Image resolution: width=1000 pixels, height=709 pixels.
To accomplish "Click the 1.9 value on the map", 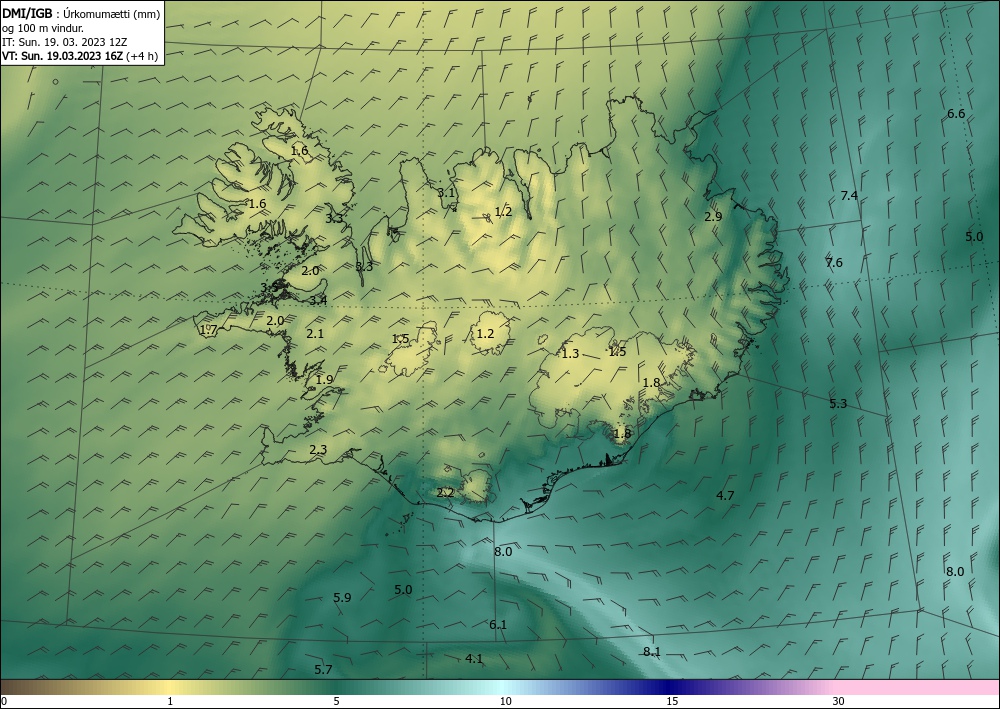I will point(325,380).
